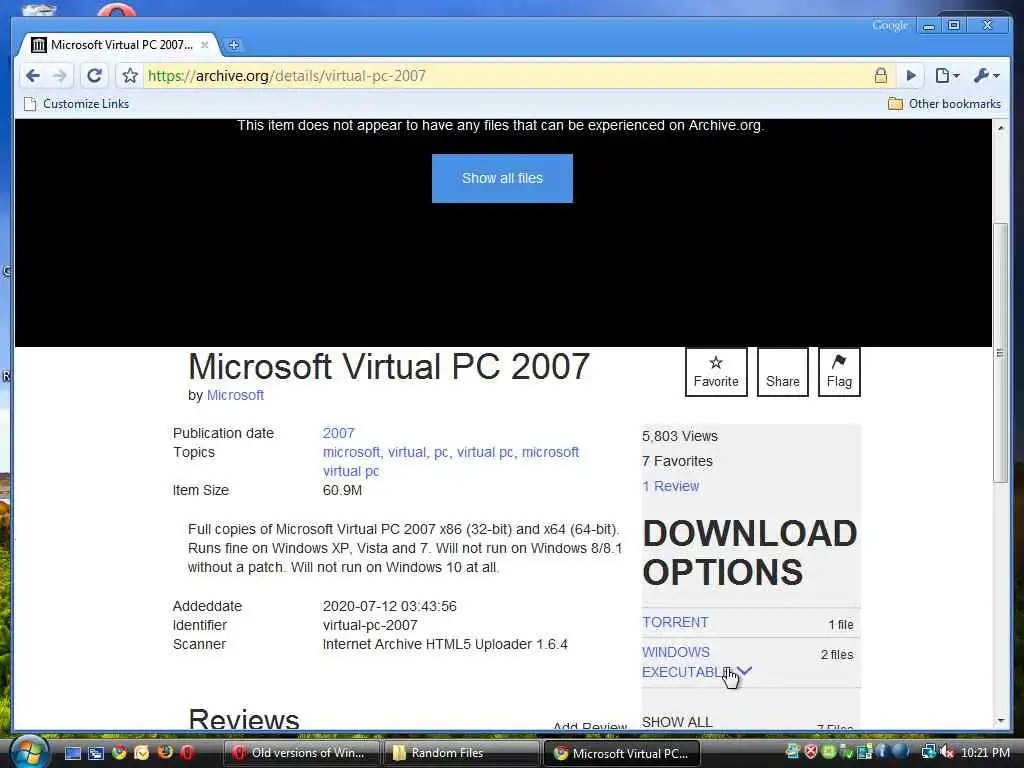Open Other bookmarks folder
The image size is (1024, 768).
(944, 104)
